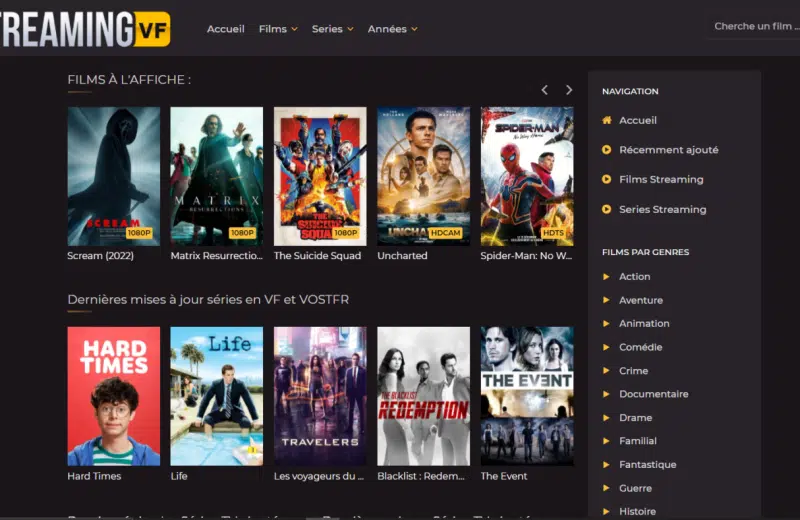Click the arrow icon beside Familial
800x520 pixels.
tap(606, 441)
